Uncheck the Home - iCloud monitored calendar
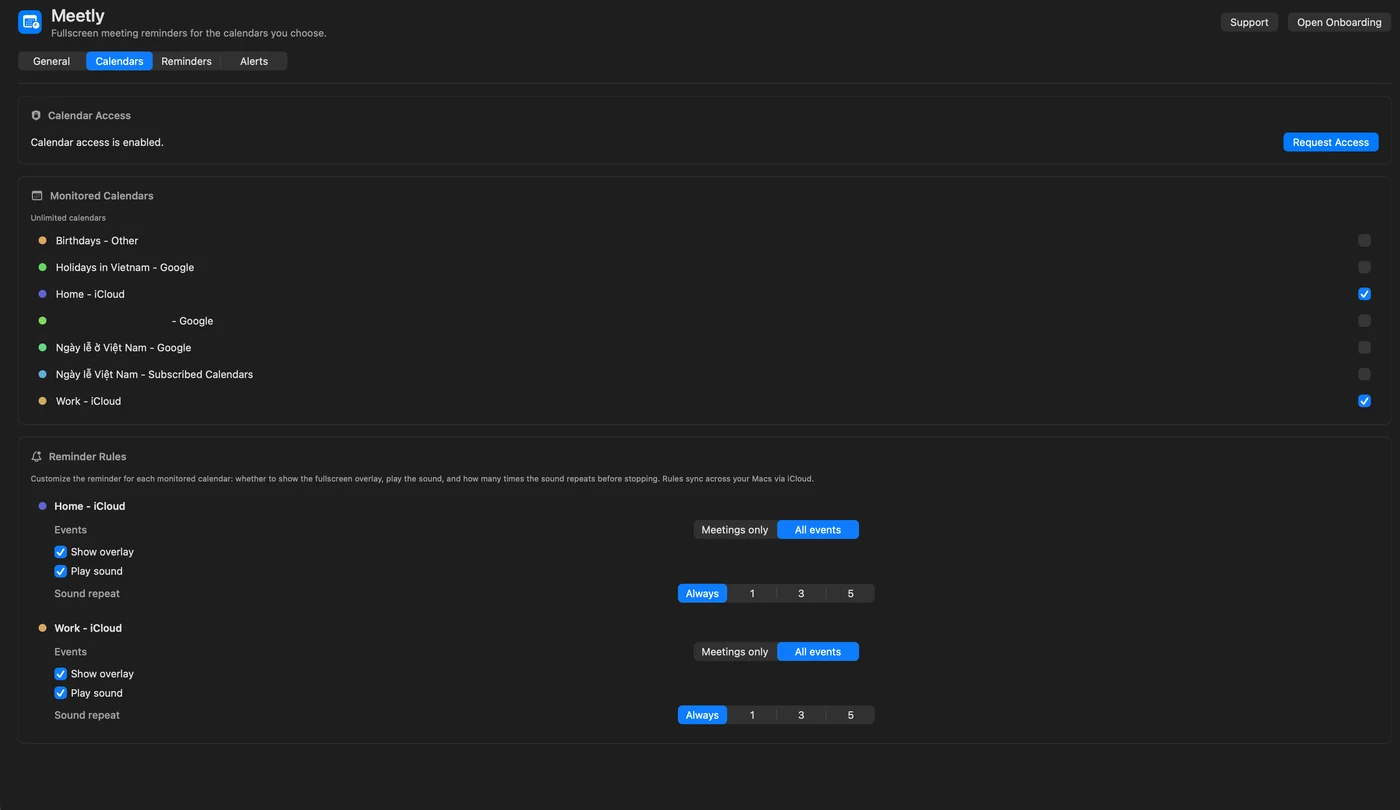1400x810 pixels. [1364, 294]
